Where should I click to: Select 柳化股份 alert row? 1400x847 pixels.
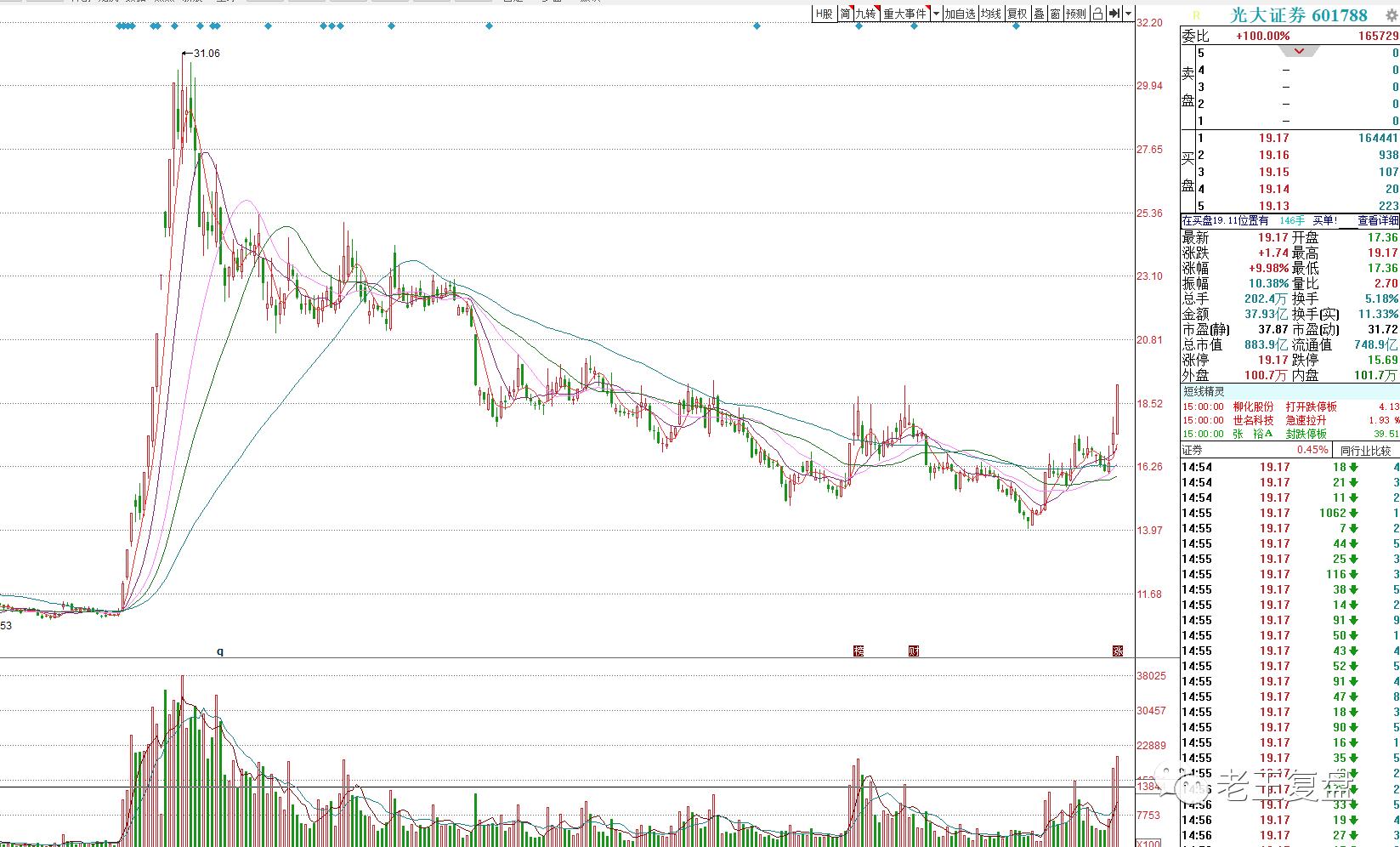tap(1290, 406)
